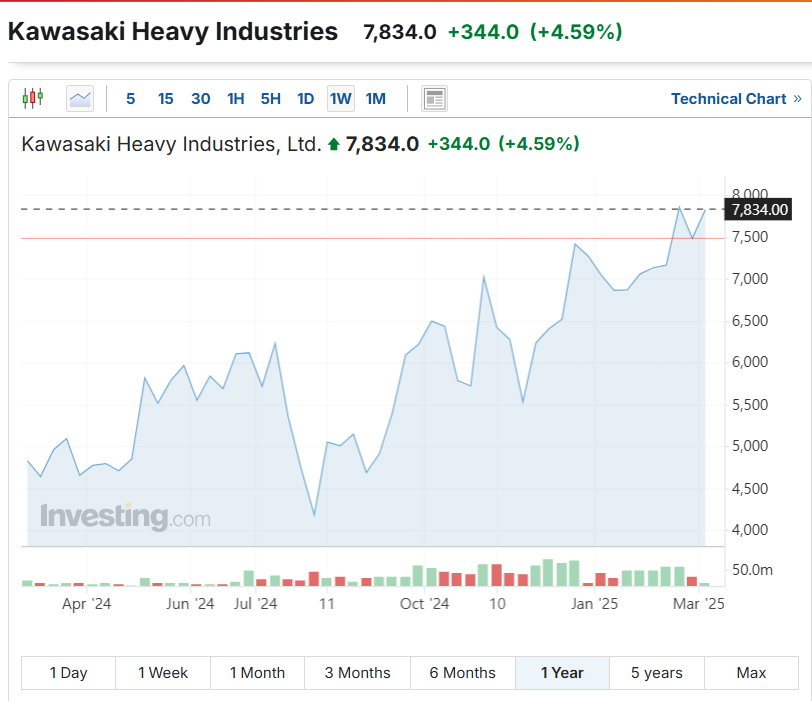
Task: Choose the 5H interval
Action: (270, 98)
